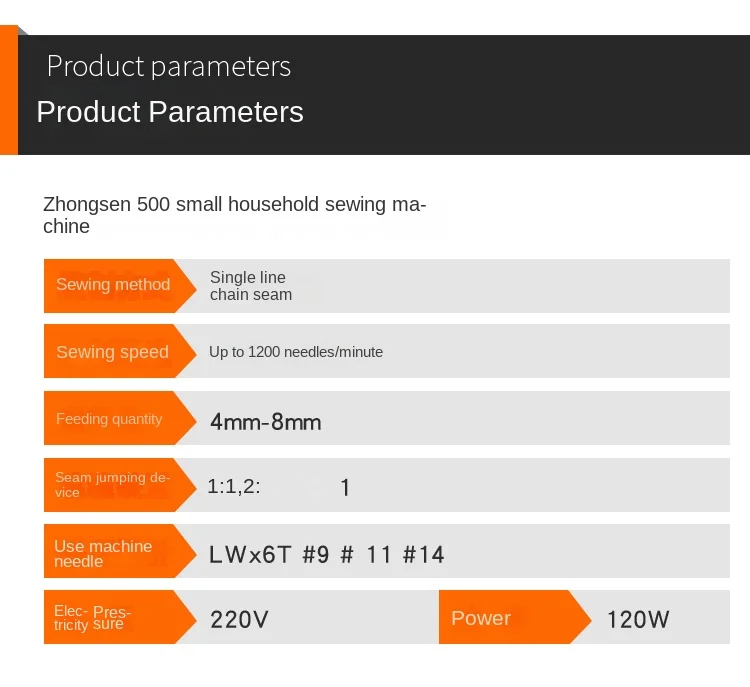This screenshot has height=687, width=750.
Task: Click the Feeding quantity label
Action: pyautogui.click(x=109, y=419)
